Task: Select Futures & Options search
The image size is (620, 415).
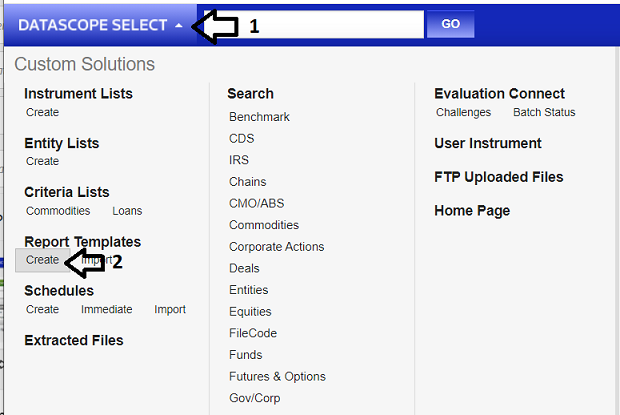Action: coord(277,377)
